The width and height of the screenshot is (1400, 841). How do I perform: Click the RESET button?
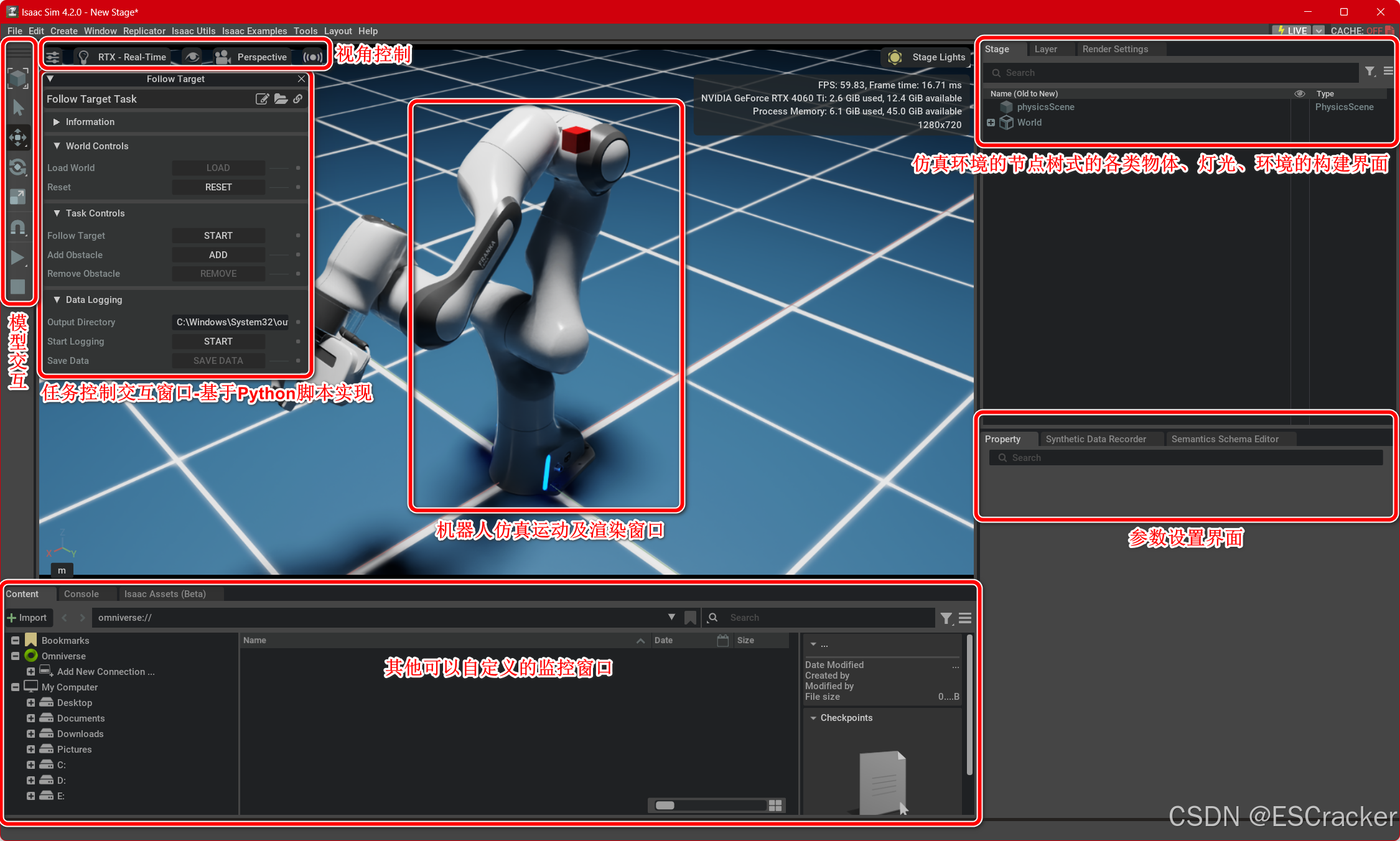(218, 187)
